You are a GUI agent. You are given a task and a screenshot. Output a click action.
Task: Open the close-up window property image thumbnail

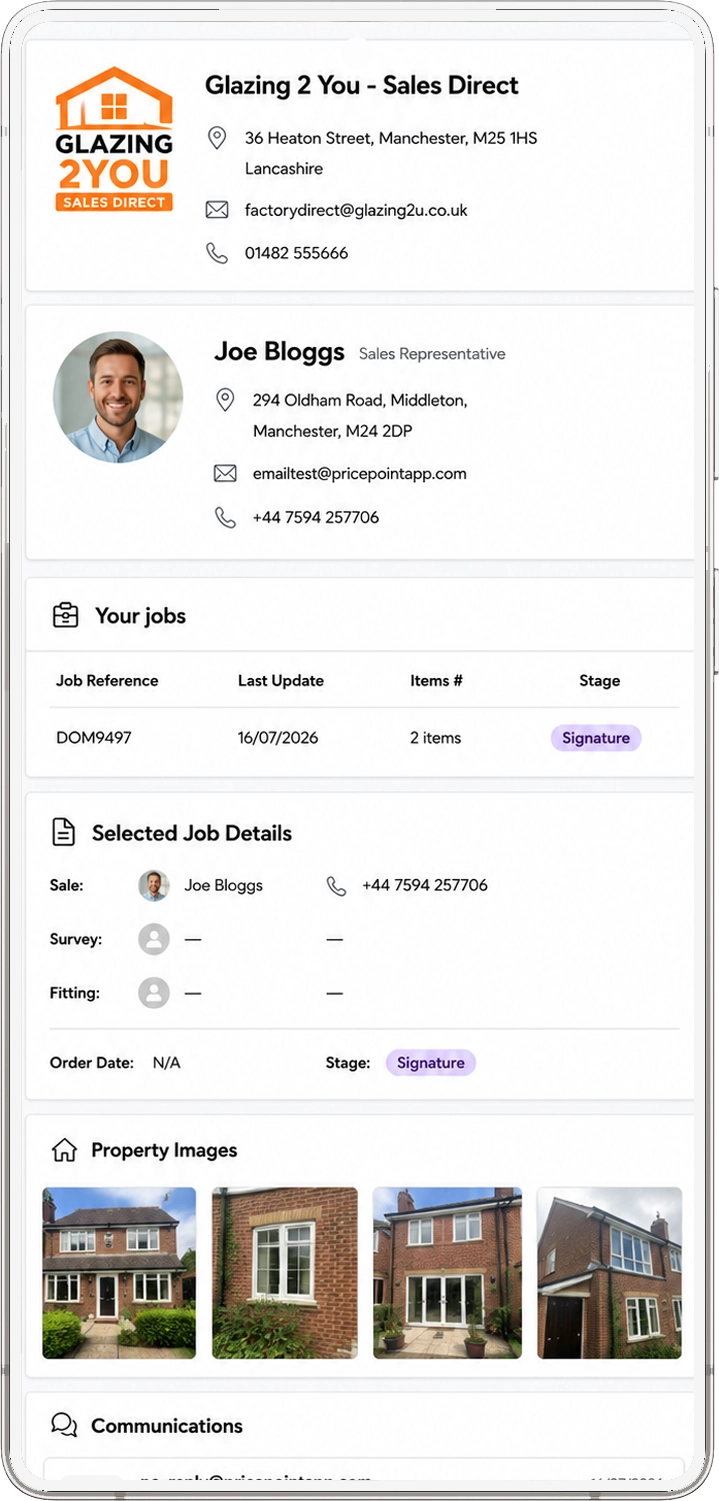(285, 1273)
